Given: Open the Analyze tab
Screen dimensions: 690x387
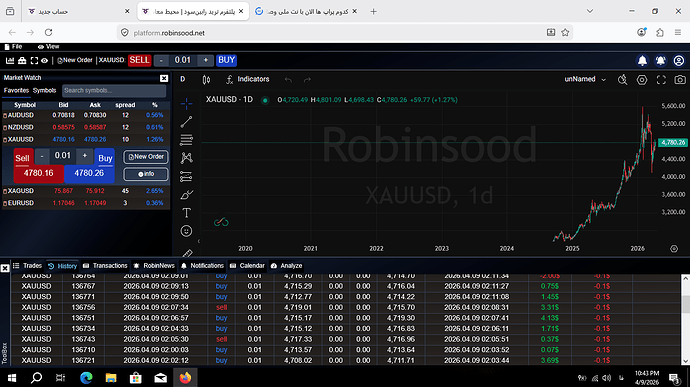Looking at the screenshot, I should [286, 266].
